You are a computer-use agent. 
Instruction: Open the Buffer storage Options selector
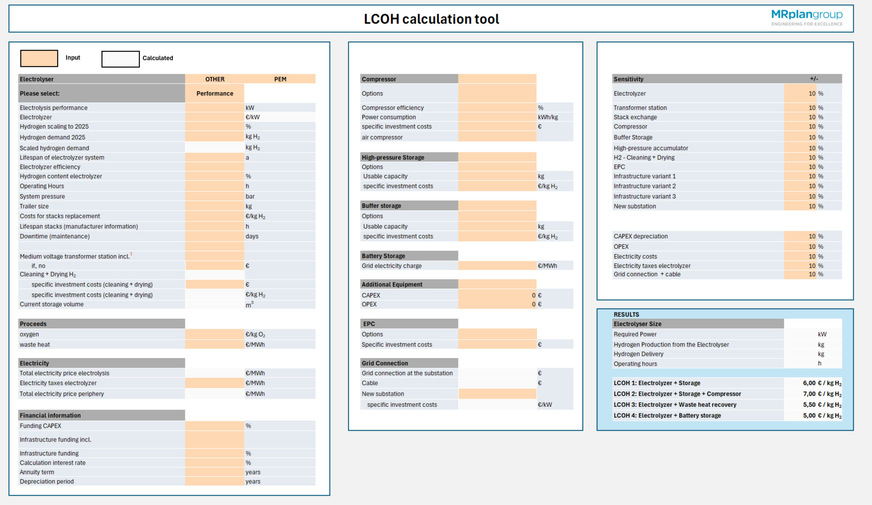tap(497, 216)
